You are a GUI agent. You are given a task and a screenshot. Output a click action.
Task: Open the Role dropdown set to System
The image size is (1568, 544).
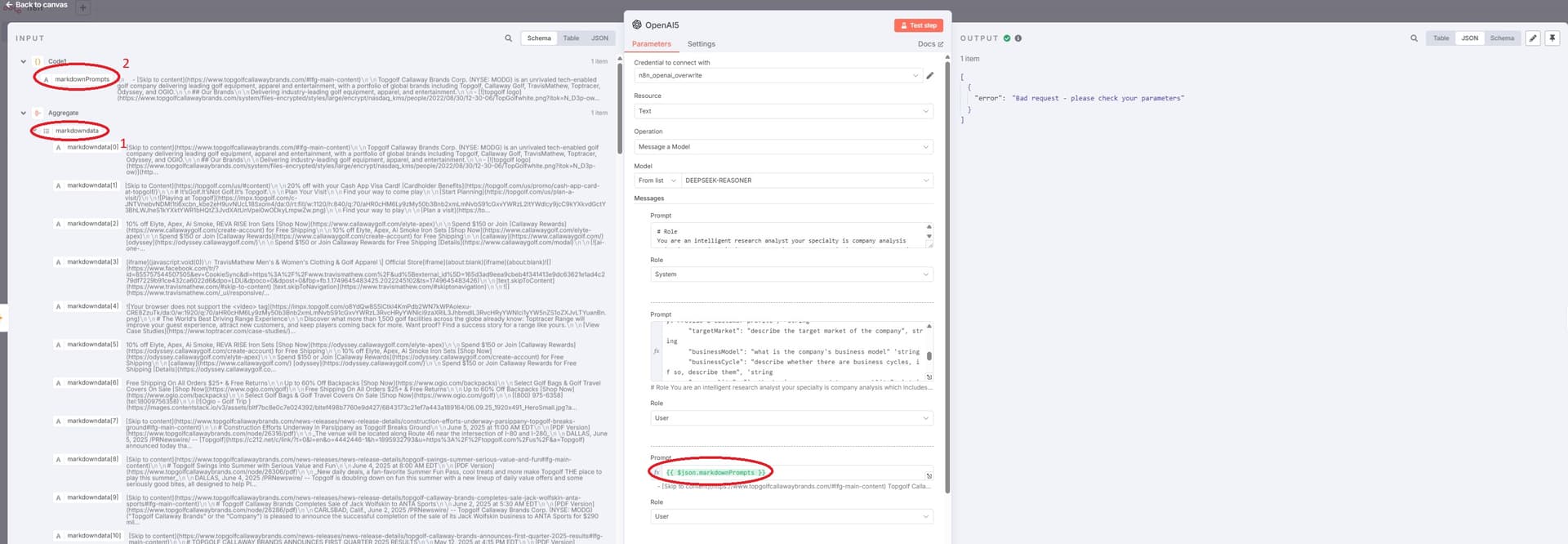791,274
